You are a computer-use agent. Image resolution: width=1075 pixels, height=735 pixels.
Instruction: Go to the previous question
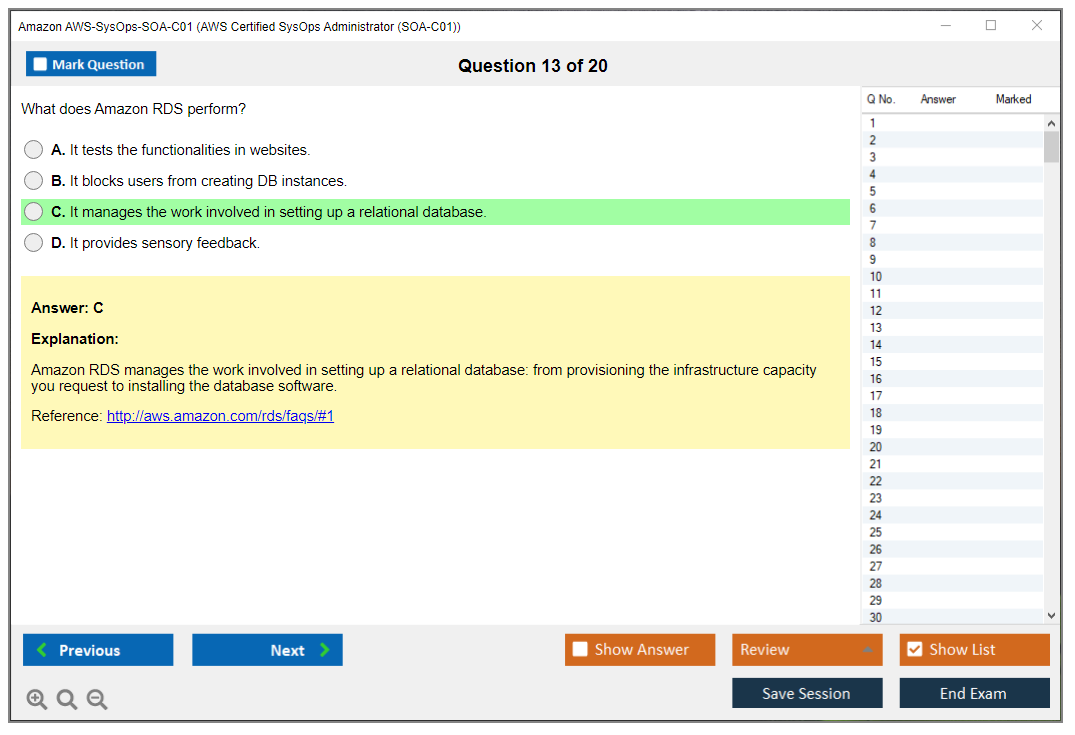(x=98, y=650)
